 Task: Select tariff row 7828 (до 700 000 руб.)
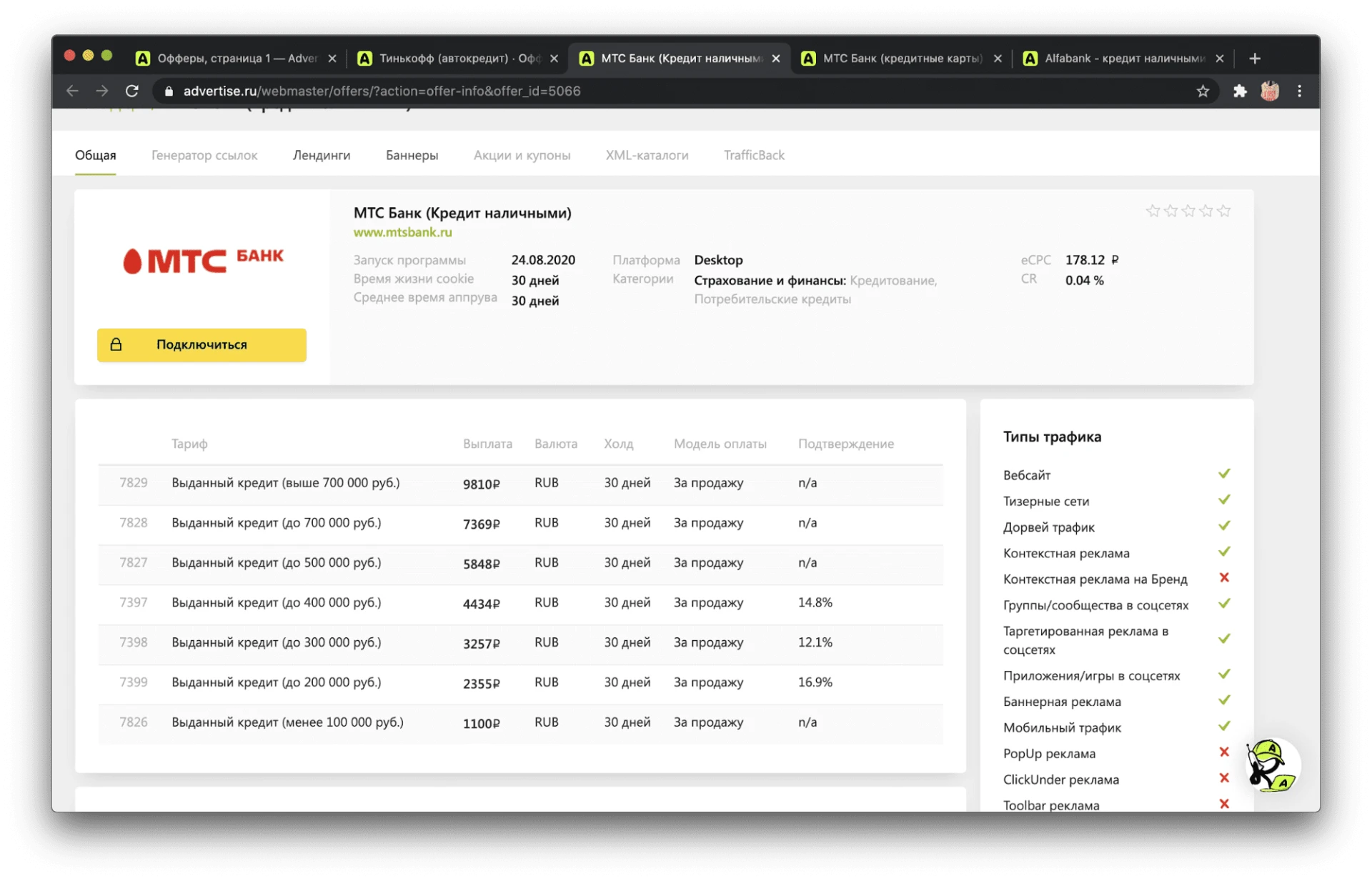(520, 524)
